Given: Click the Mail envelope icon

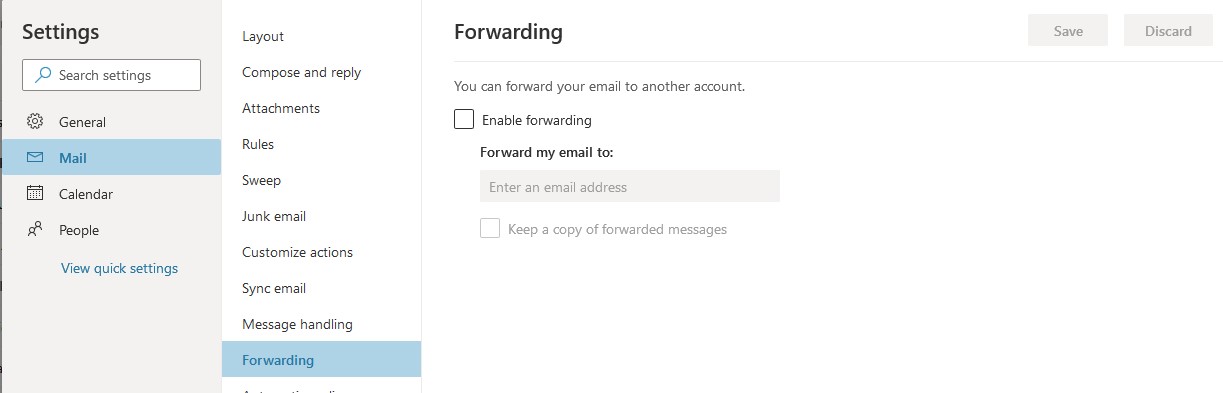Looking at the screenshot, I should coord(36,158).
